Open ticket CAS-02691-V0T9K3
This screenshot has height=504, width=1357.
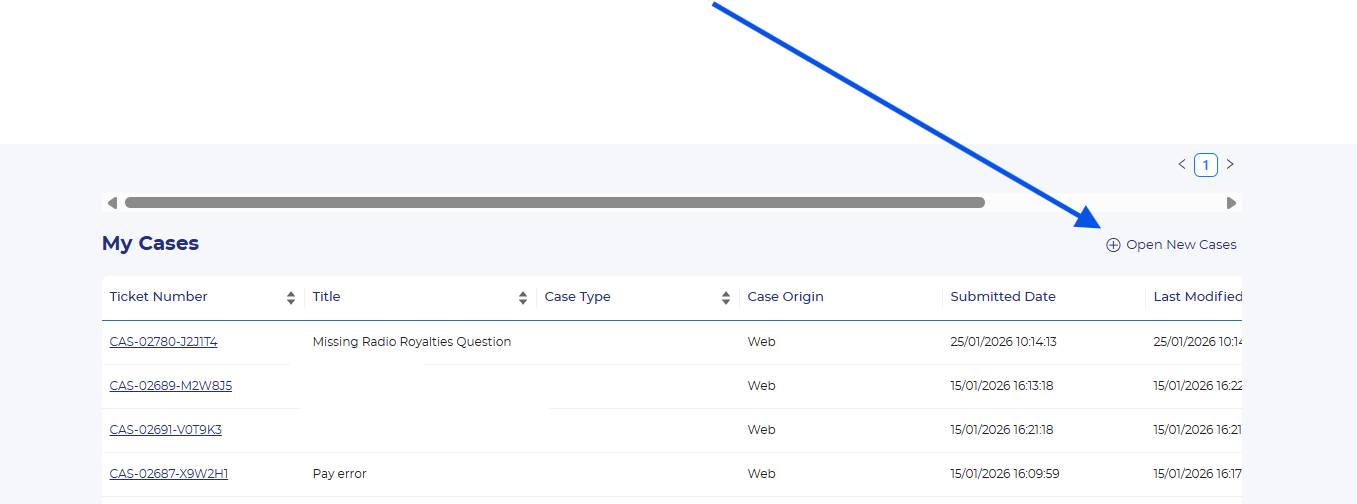[x=165, y=430]
